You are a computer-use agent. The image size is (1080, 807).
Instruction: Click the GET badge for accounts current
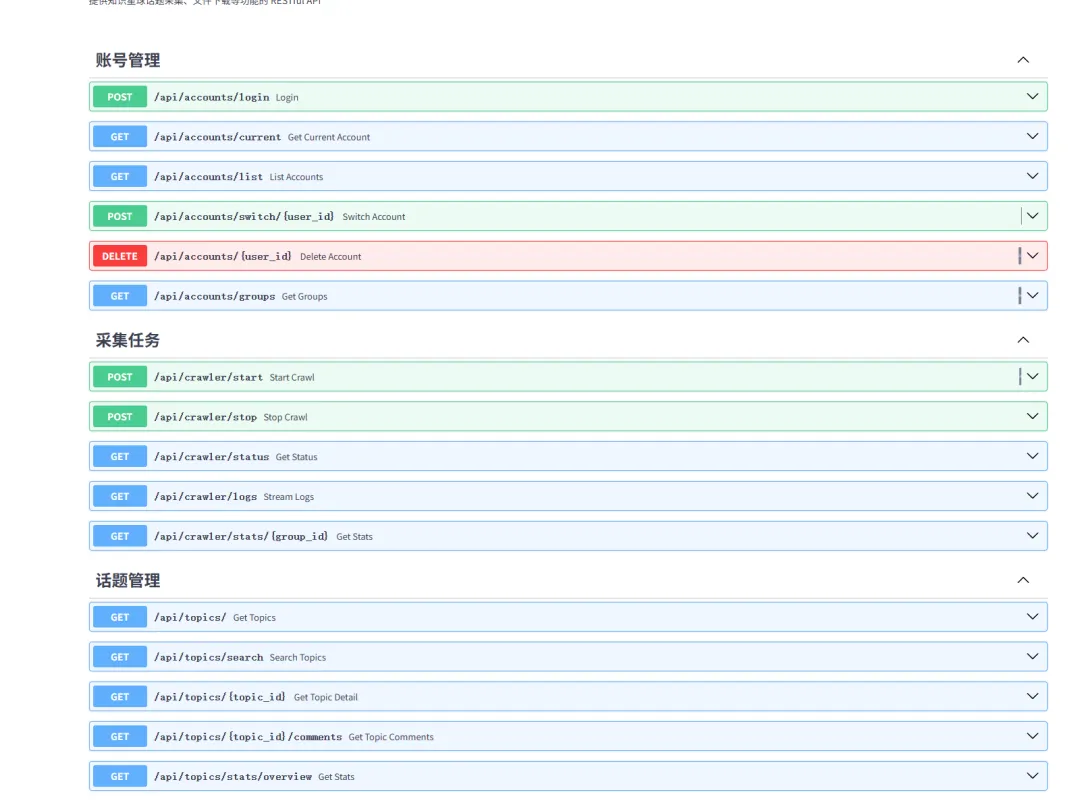coord(120,137)
